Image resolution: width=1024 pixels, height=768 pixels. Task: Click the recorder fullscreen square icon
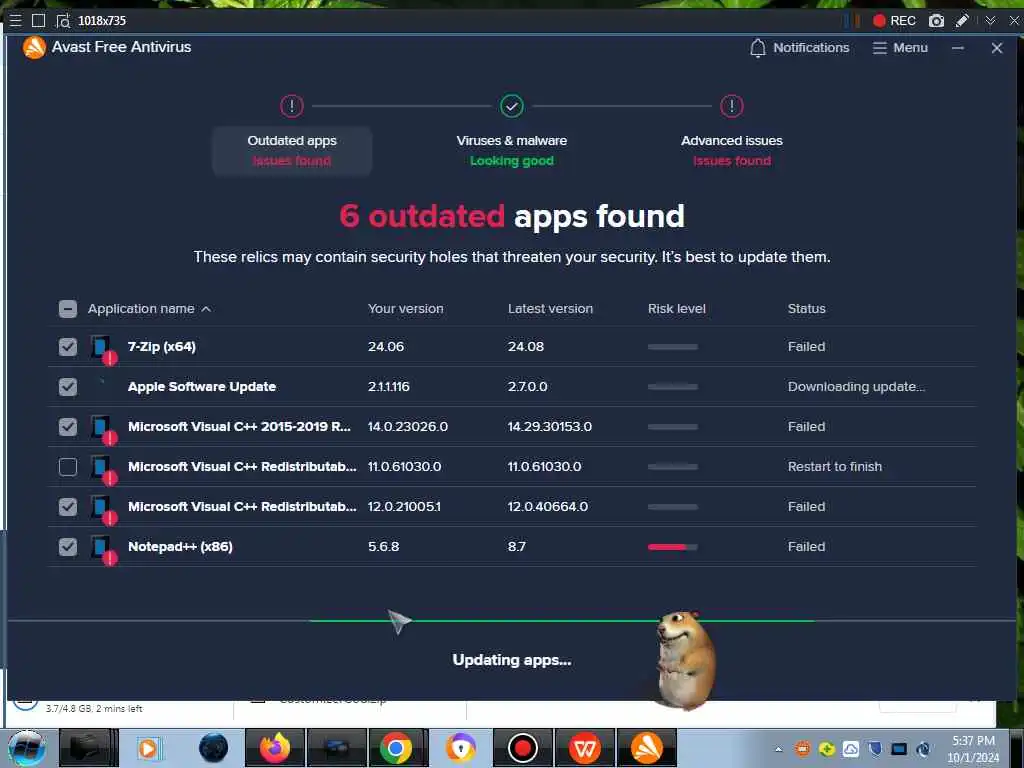pos(39,20)
